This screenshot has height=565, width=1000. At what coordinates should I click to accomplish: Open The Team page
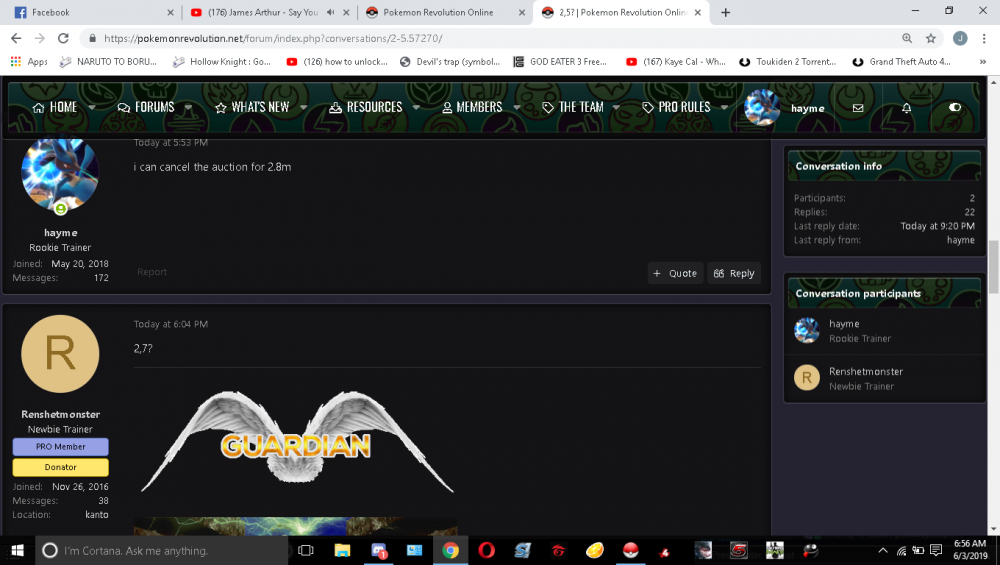click(x=573, y=107)
